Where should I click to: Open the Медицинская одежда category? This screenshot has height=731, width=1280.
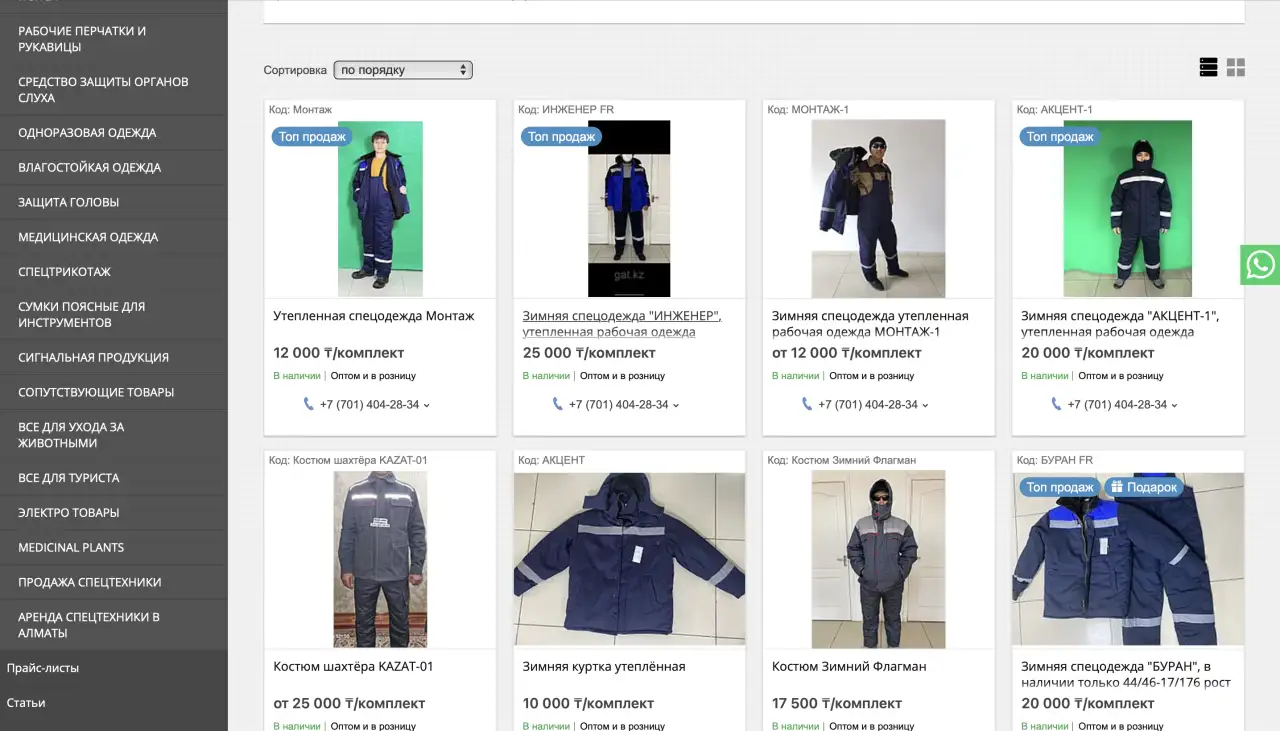(88, 237)
